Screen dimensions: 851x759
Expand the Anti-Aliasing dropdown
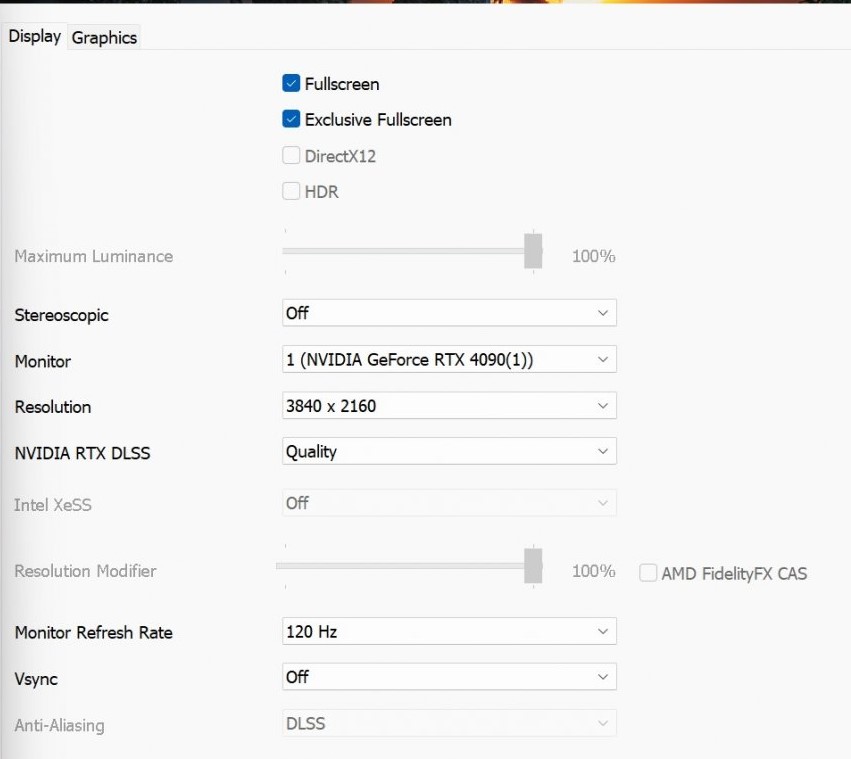point(449,723)
